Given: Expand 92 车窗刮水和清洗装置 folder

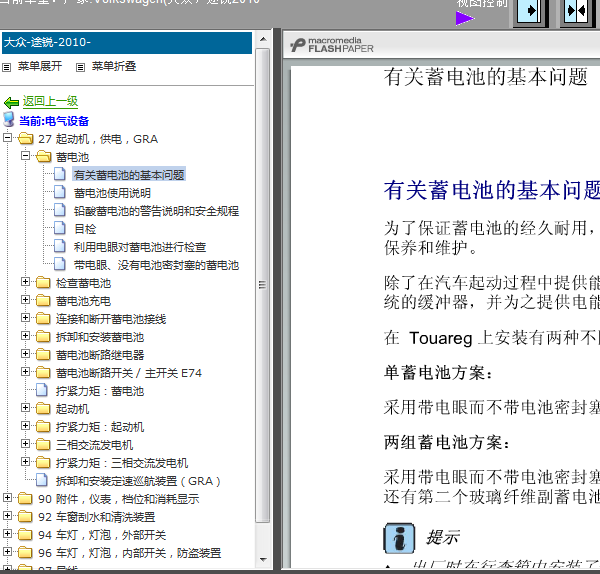Looking at the screenshot, I should tap(7, 516).
